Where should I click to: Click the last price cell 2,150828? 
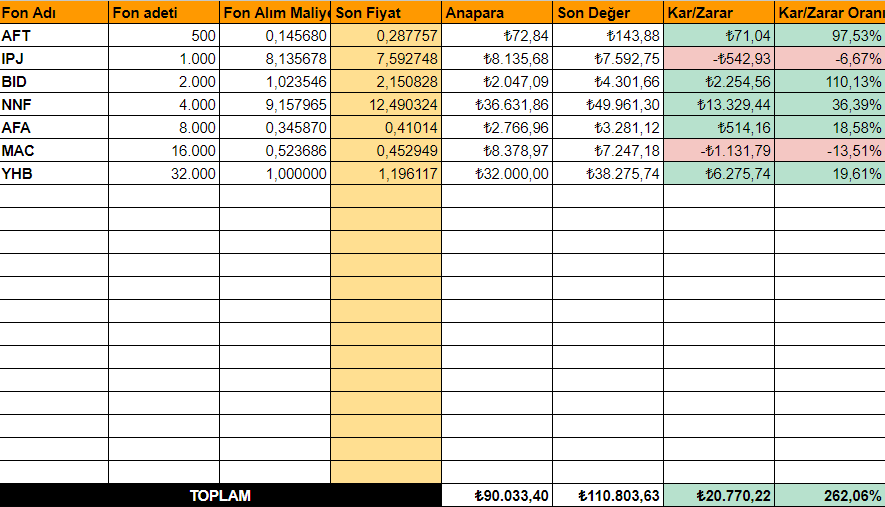coord(386,82)
